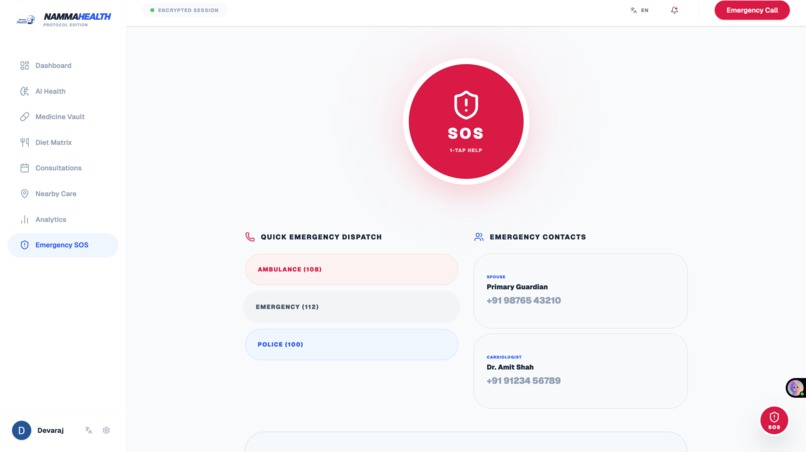Click the Analytics bar chart icon
Screen dimensions: 806x452
(x=24, y=220)
